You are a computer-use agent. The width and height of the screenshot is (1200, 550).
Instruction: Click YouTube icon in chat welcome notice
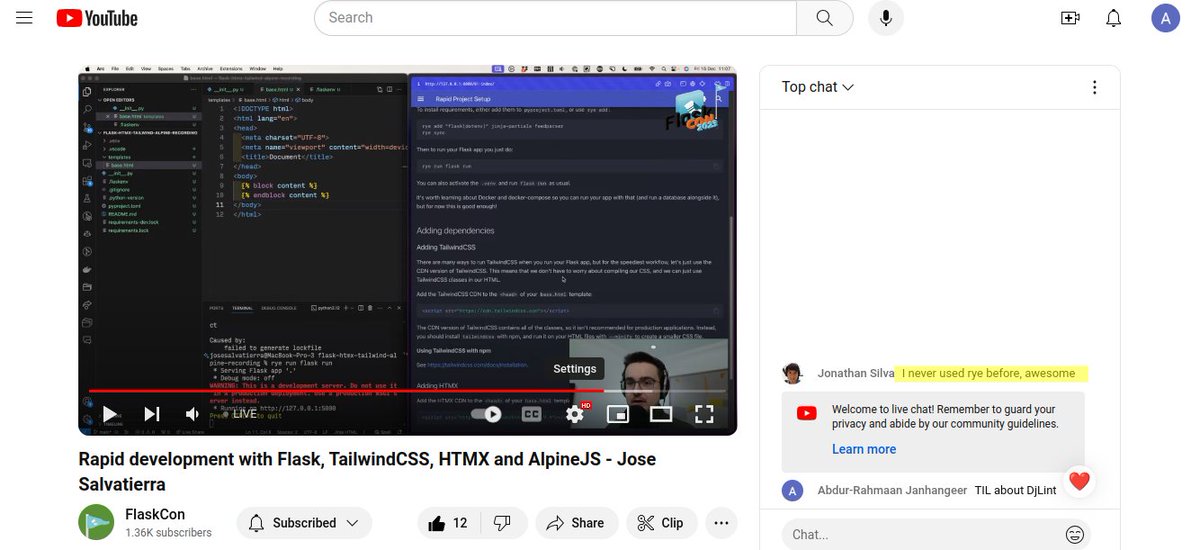coord(807,412)
